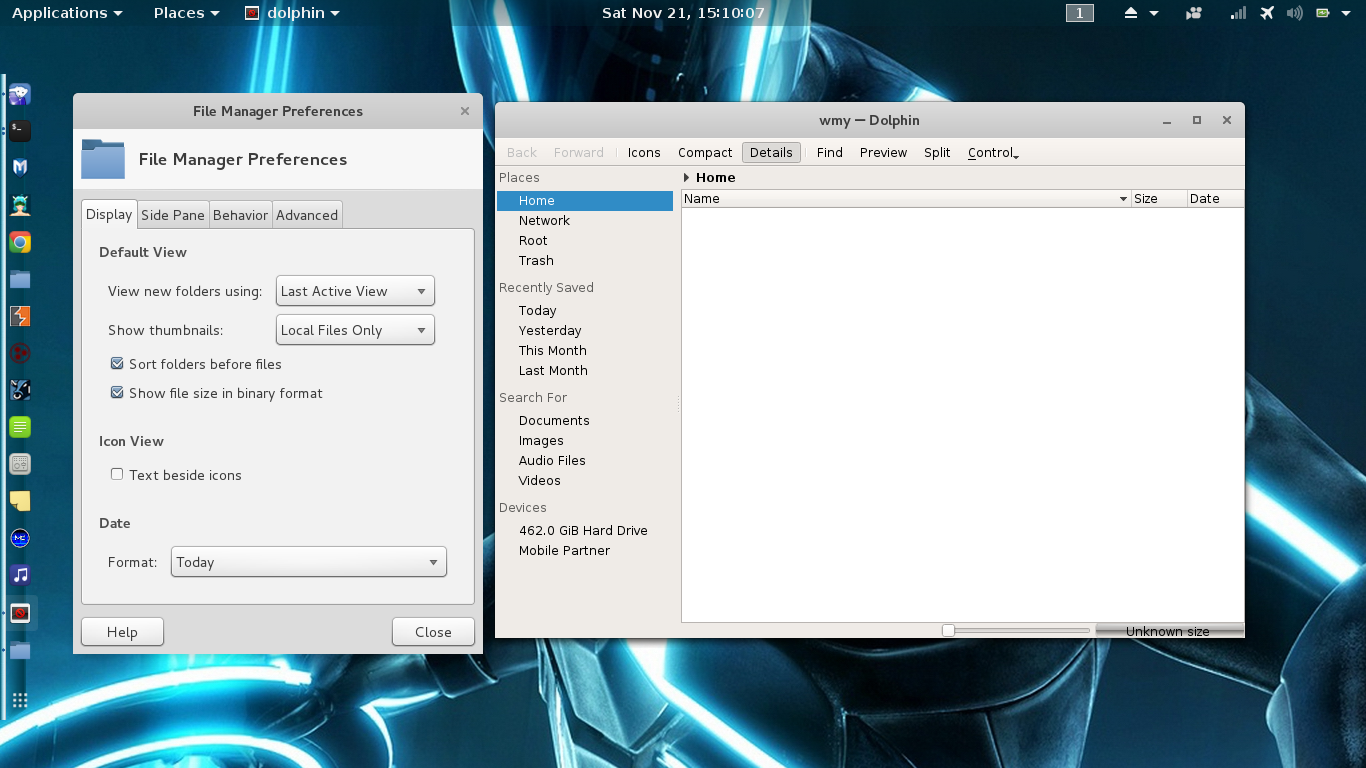Screen dimensions: 1366x768
Task: Open the yellow sticky notes dock icon
Action: [20, 501]
